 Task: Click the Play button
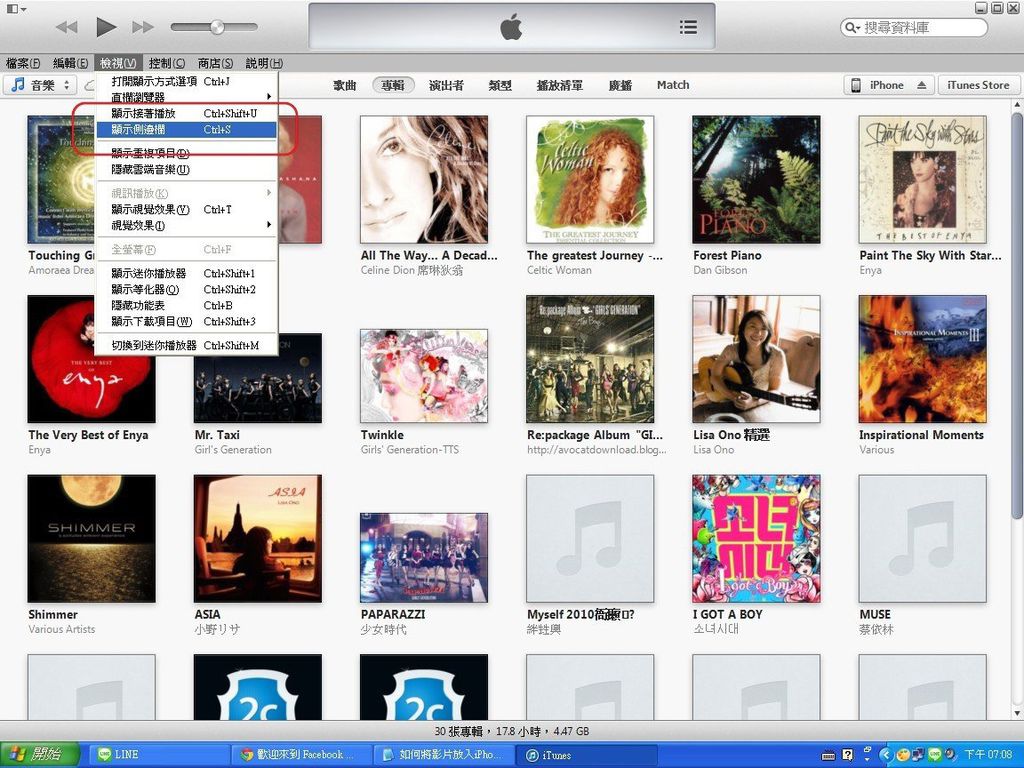click(x=106, y=27)
